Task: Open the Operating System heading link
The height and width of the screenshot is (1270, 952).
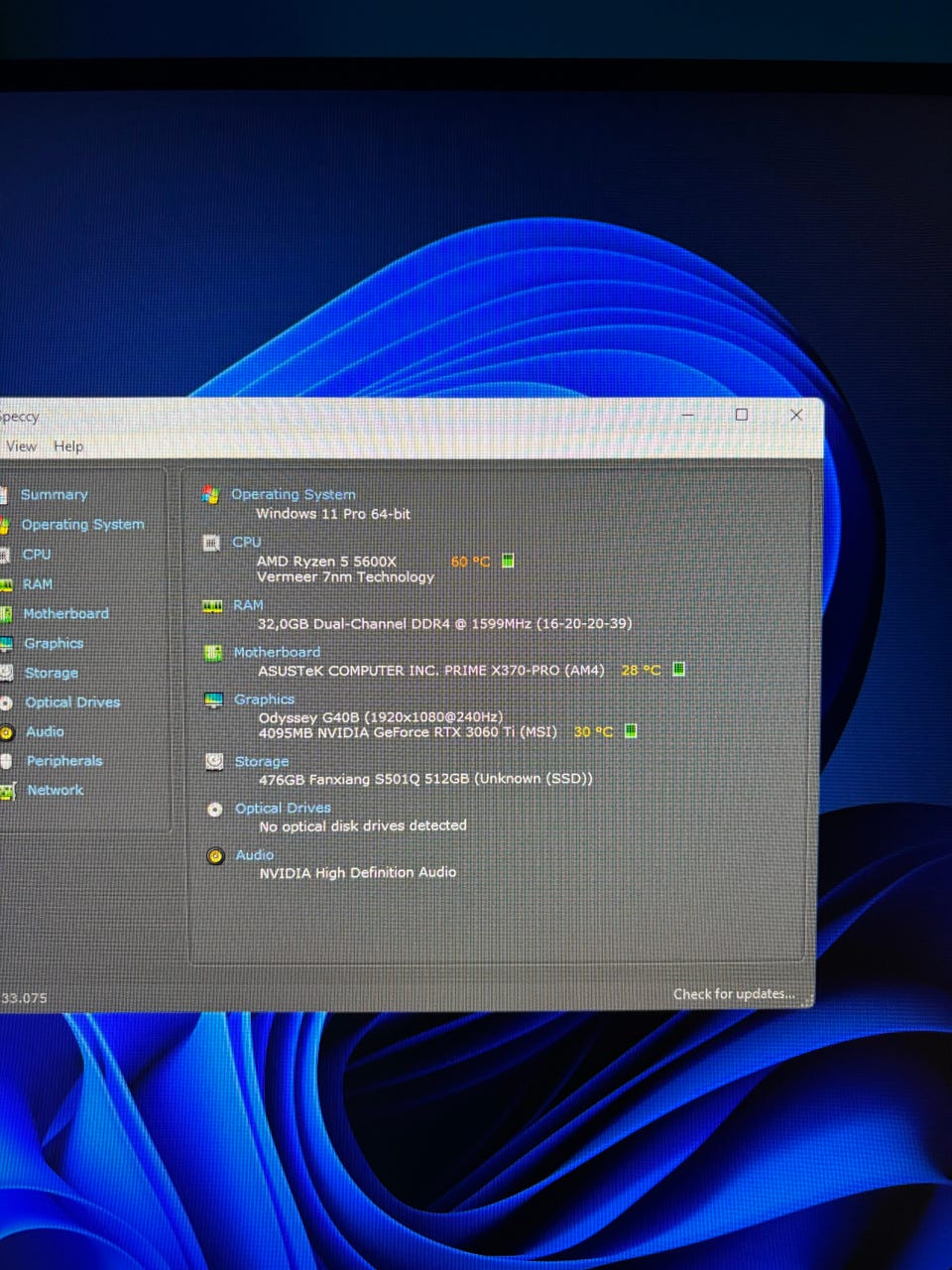Action: click(x=293, y=494)
